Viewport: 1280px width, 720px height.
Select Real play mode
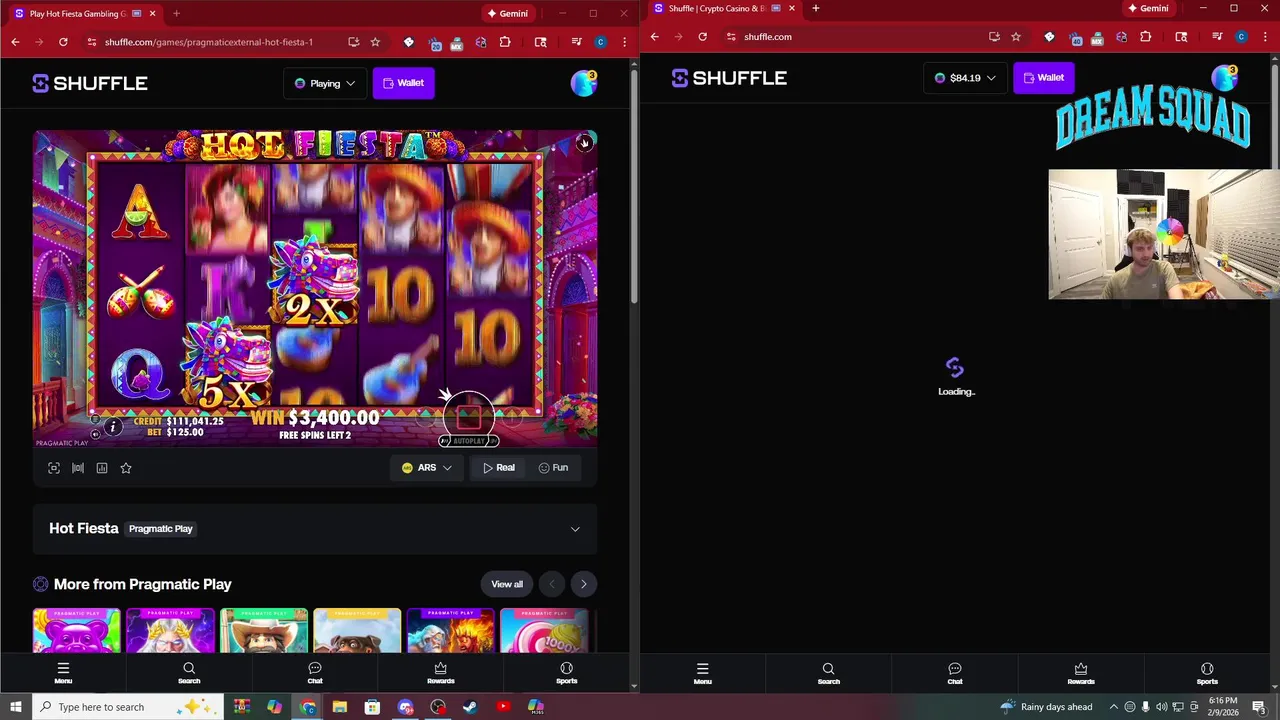point(499,468)
